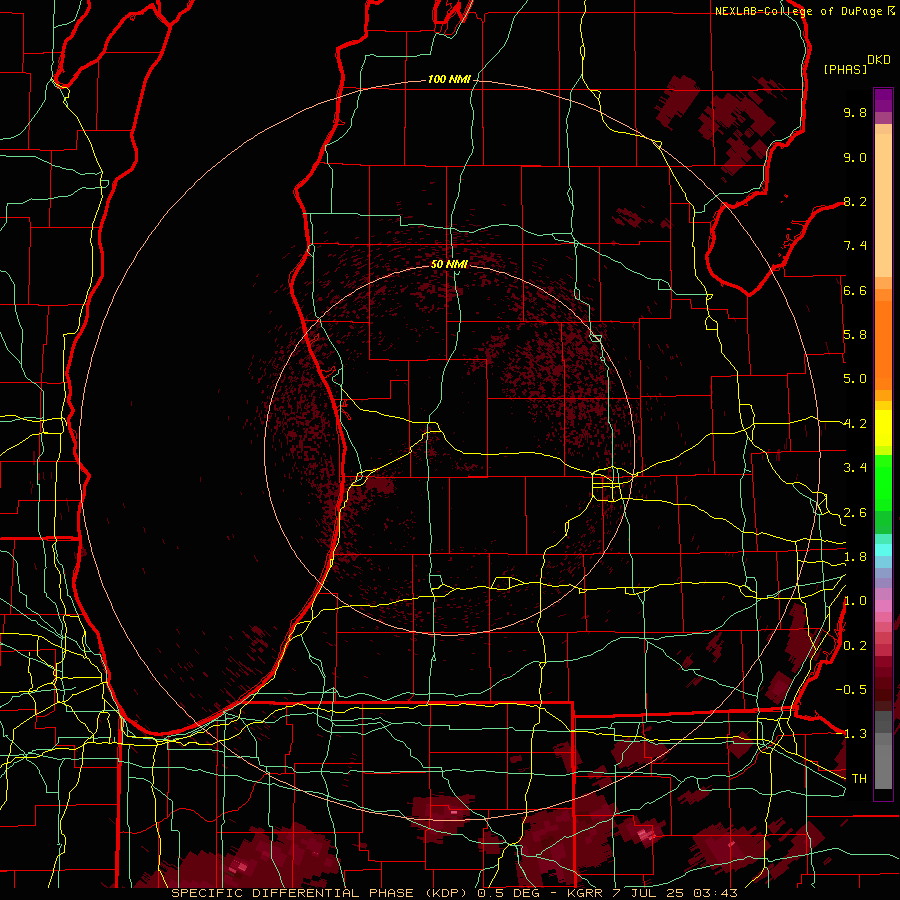Click the "KGRR 7 JUL 25 03:43" timestamp
This screenshot has width=900, height=900.
click(652, 893)
